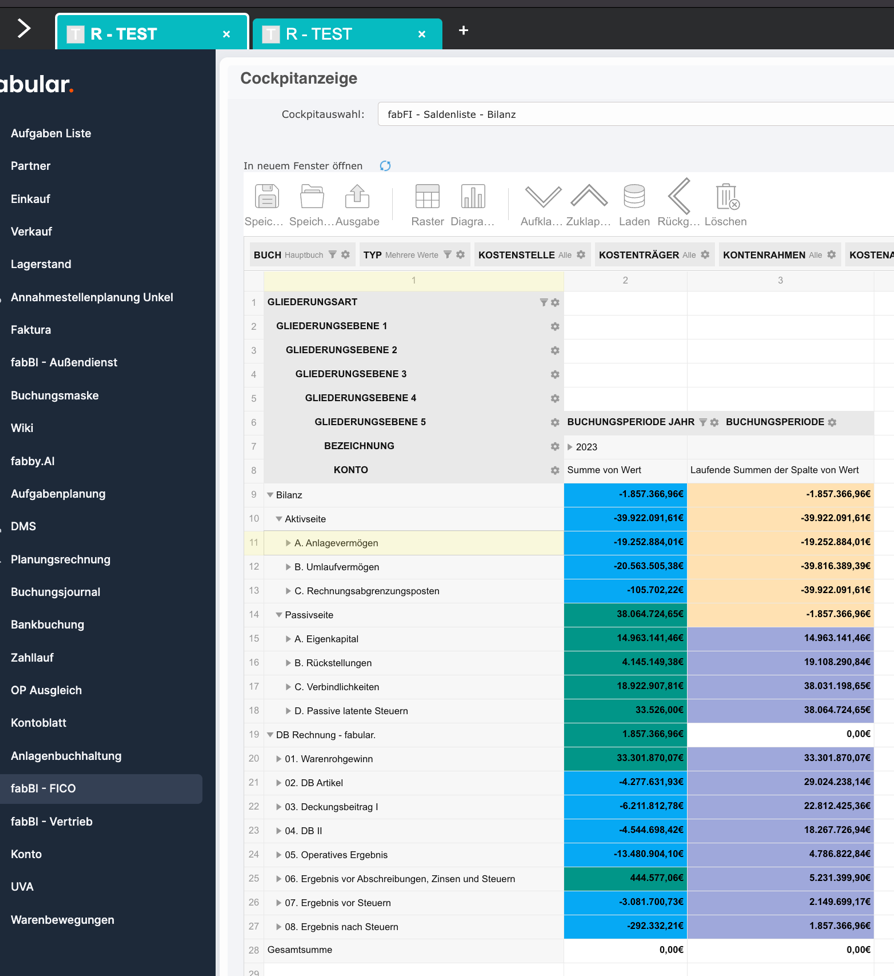Toggle the filter on GLIEDERUNGSART
The image size is (894, 976).
pos(543,301)
